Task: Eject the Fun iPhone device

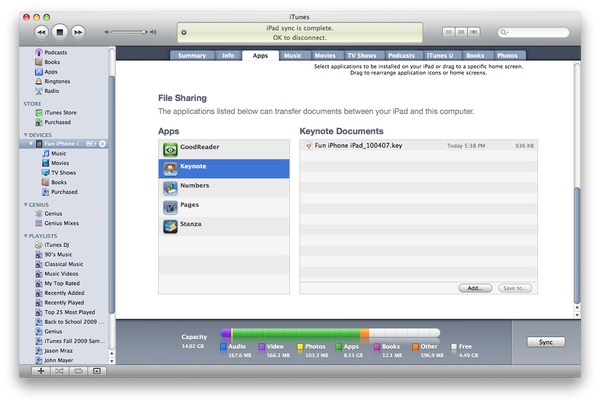Action: pyautogui.click(x=102, y=144)
